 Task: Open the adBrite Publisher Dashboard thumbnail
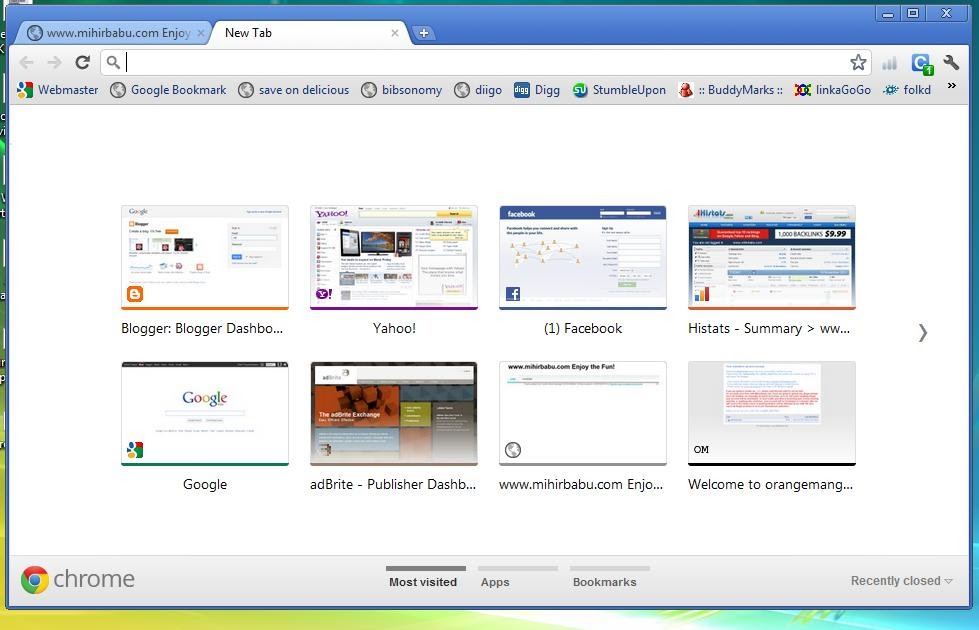pos(394,413)
